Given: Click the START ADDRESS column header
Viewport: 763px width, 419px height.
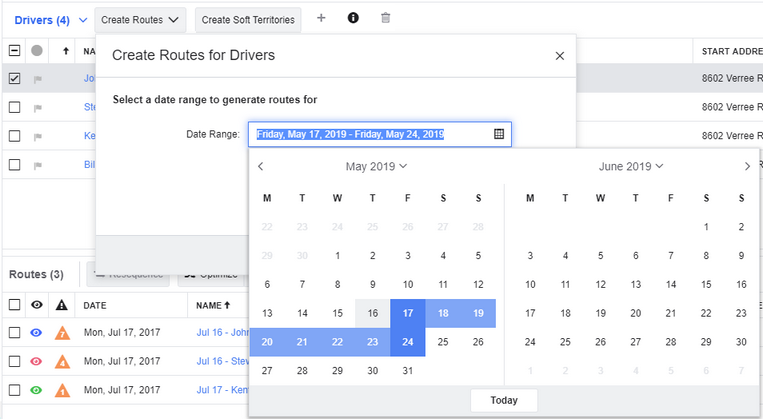Looking at the screenshot, I should tap(732, 52).
